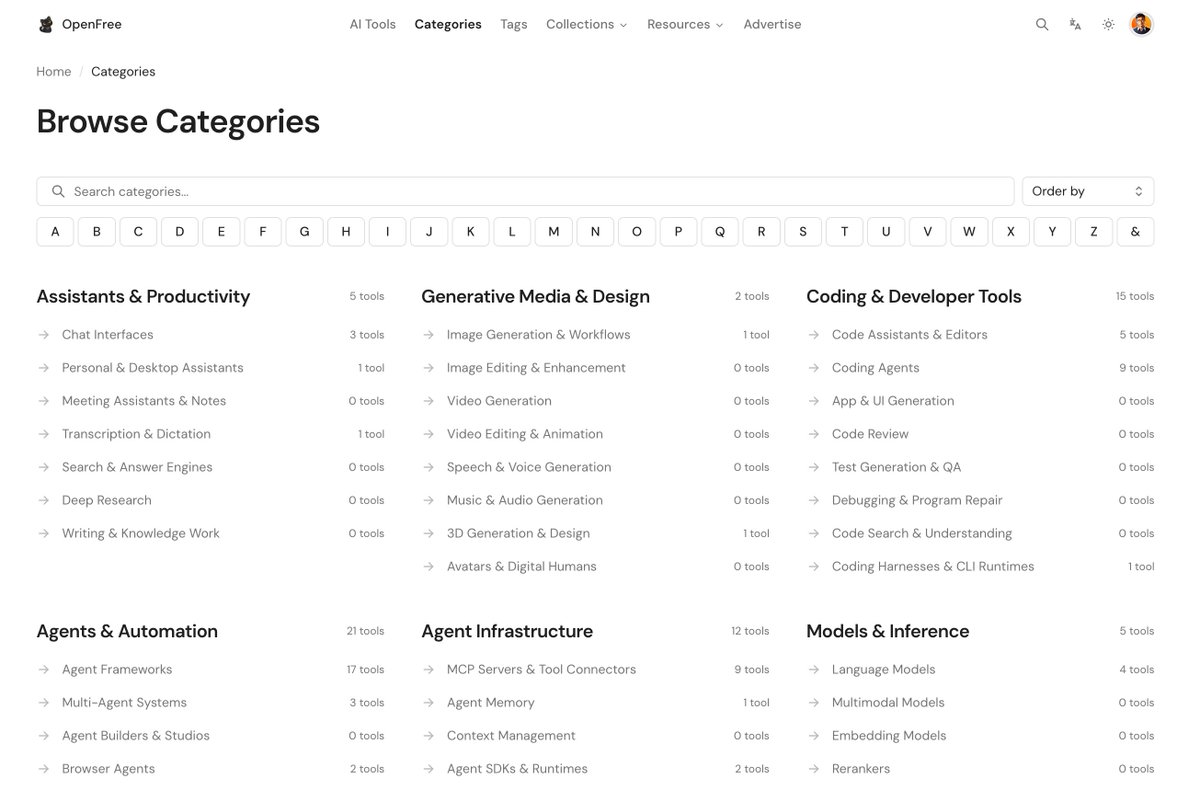The image size is (1200, 790).
Task: Filter categories by the & symbol
Action: coord(1135,232)
